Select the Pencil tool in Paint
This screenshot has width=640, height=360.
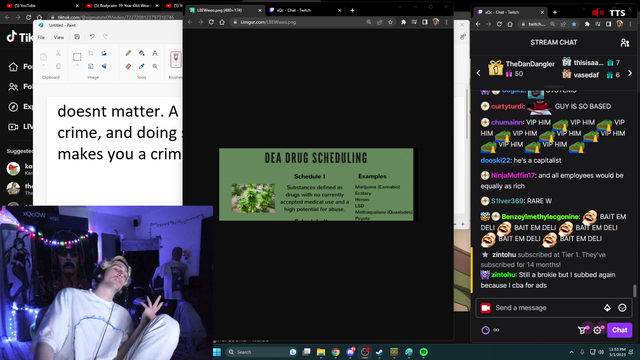[x=128, y=53]
